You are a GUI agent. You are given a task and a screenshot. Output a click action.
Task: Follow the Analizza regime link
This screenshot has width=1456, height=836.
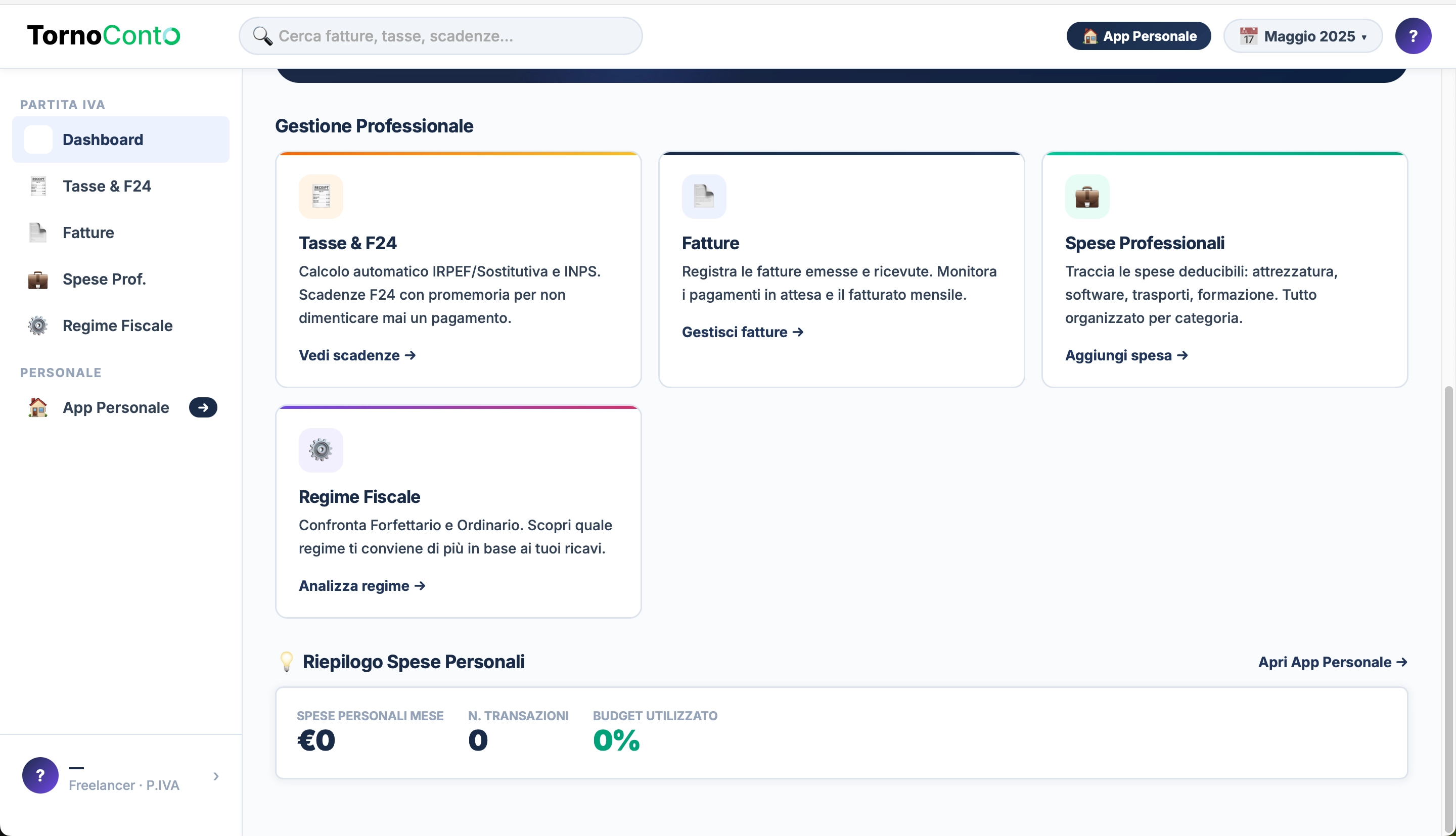coord(361,586)
